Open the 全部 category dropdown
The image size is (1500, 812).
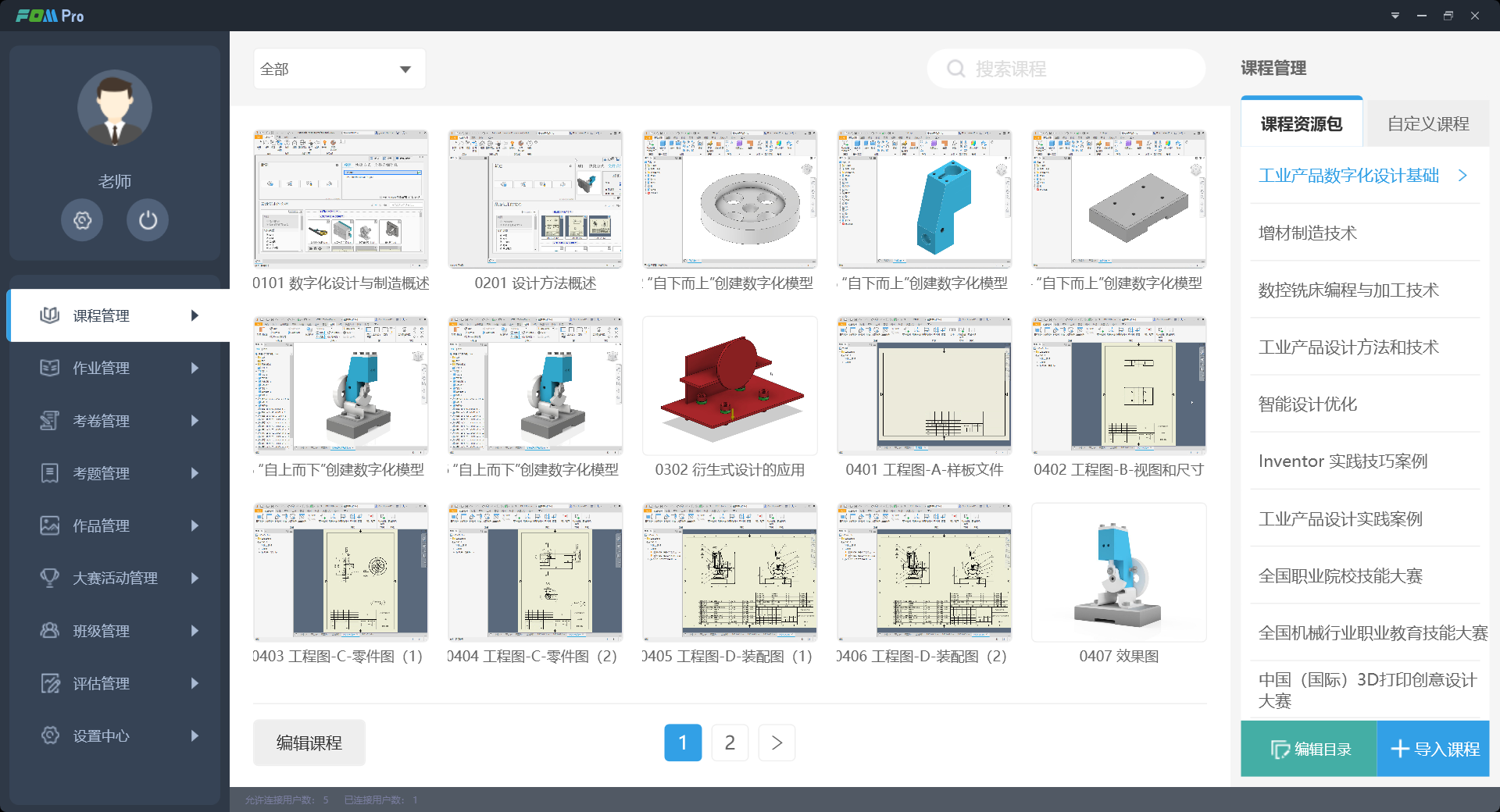click(339, 69)
